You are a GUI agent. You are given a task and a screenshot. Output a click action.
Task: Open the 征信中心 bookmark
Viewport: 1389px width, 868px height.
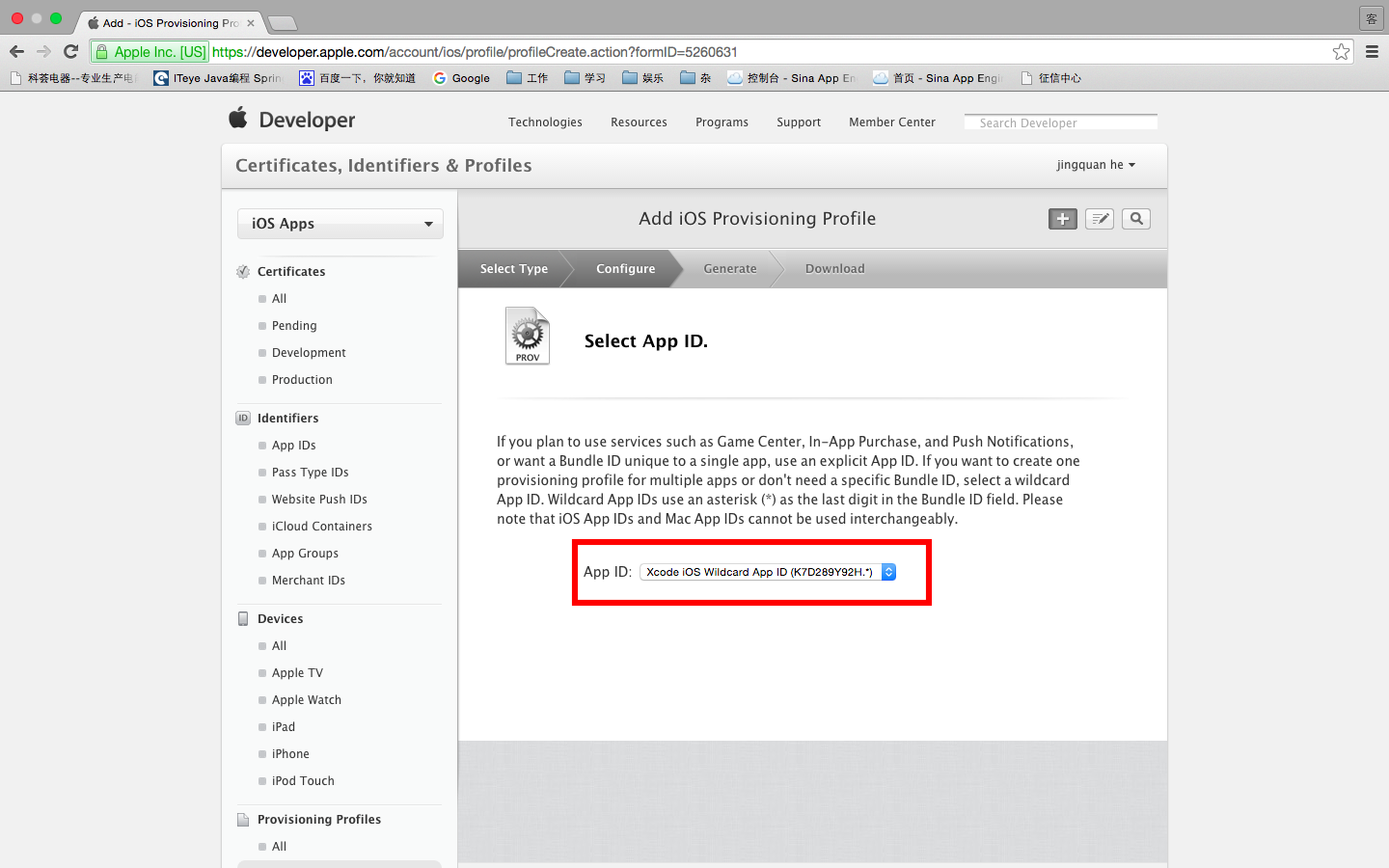[x=1051, y=78]
